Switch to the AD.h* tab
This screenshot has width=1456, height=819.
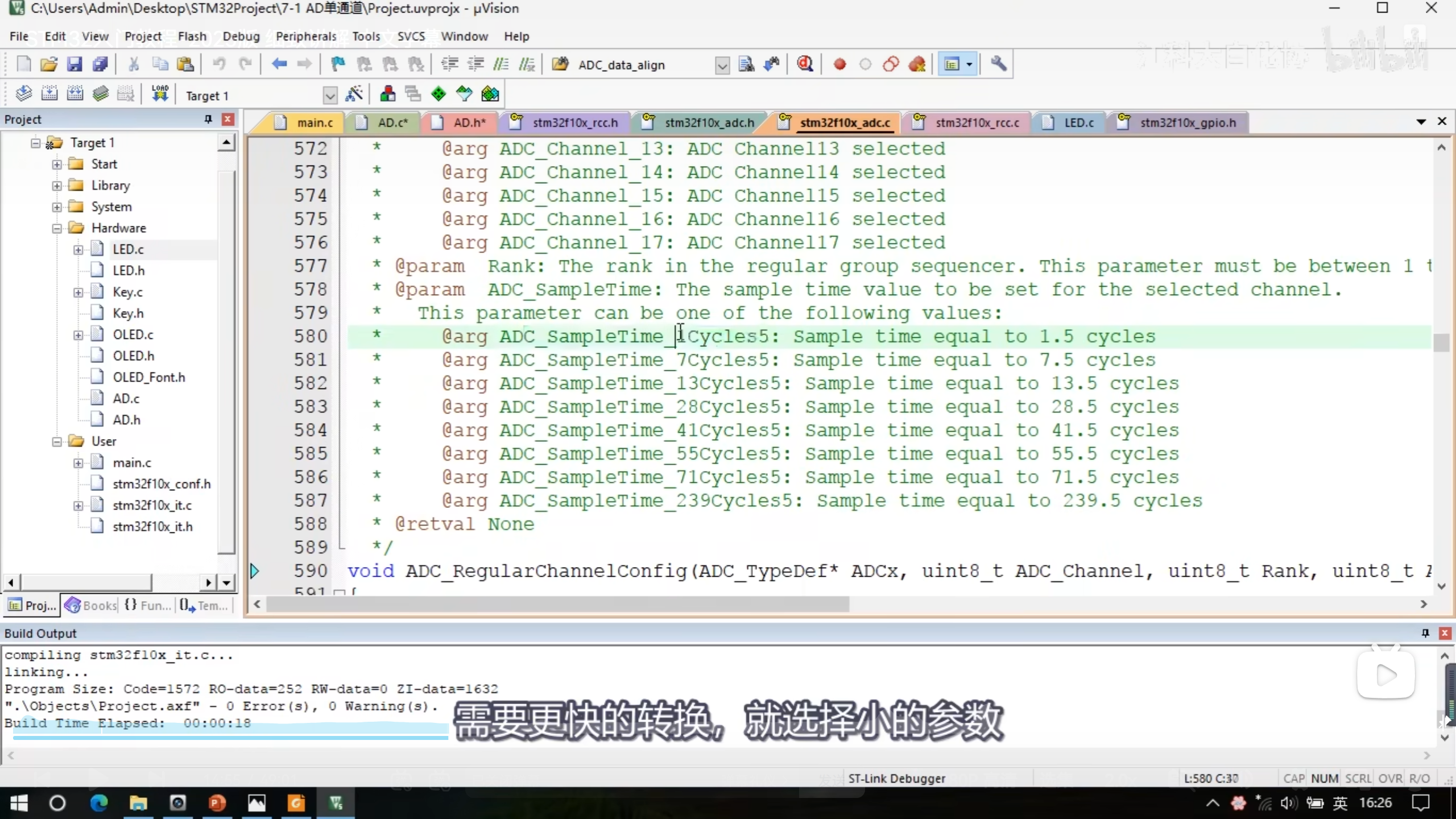click(x=461, y=122)
